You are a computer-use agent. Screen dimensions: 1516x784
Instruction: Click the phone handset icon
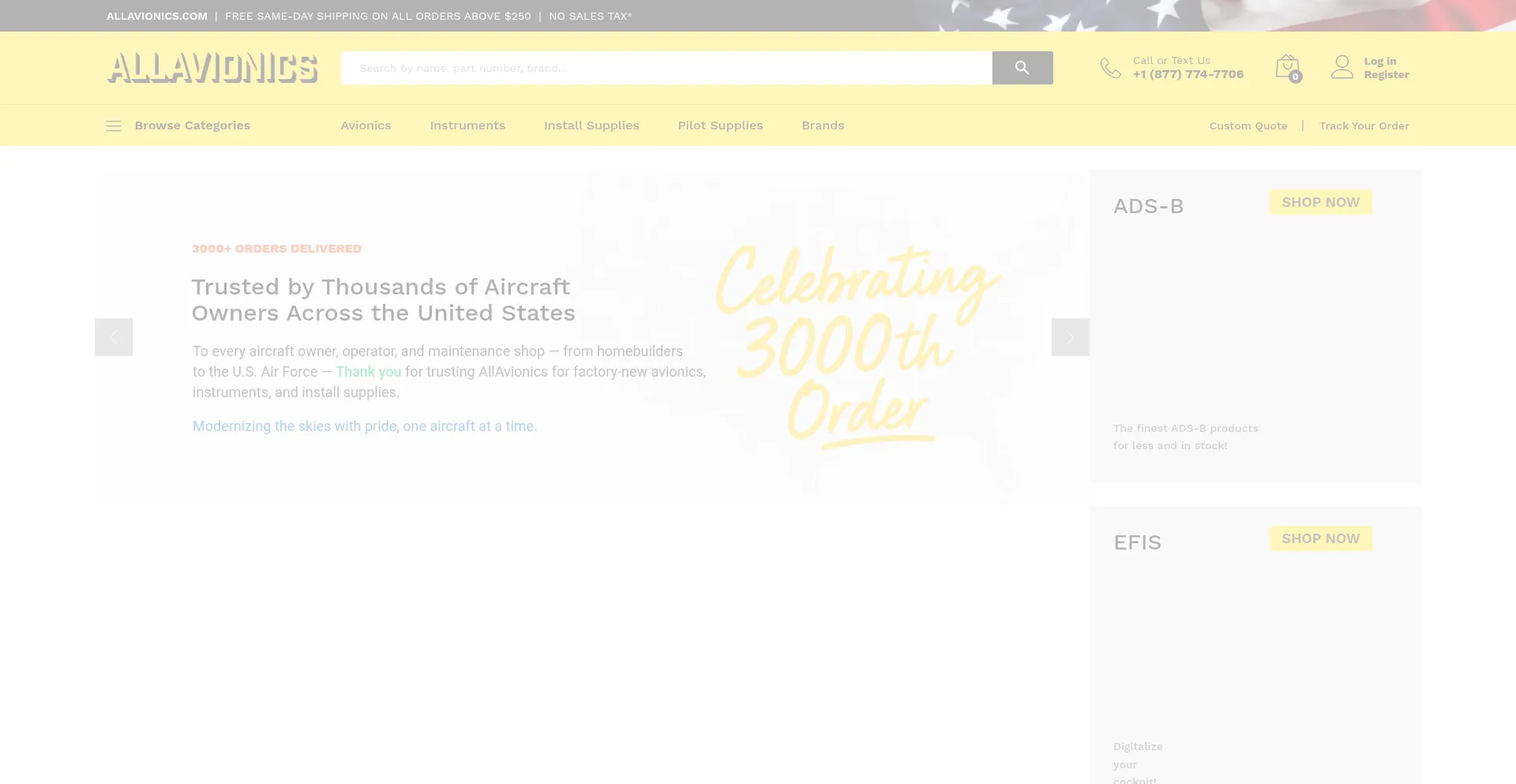click(x=1110, y=68)
